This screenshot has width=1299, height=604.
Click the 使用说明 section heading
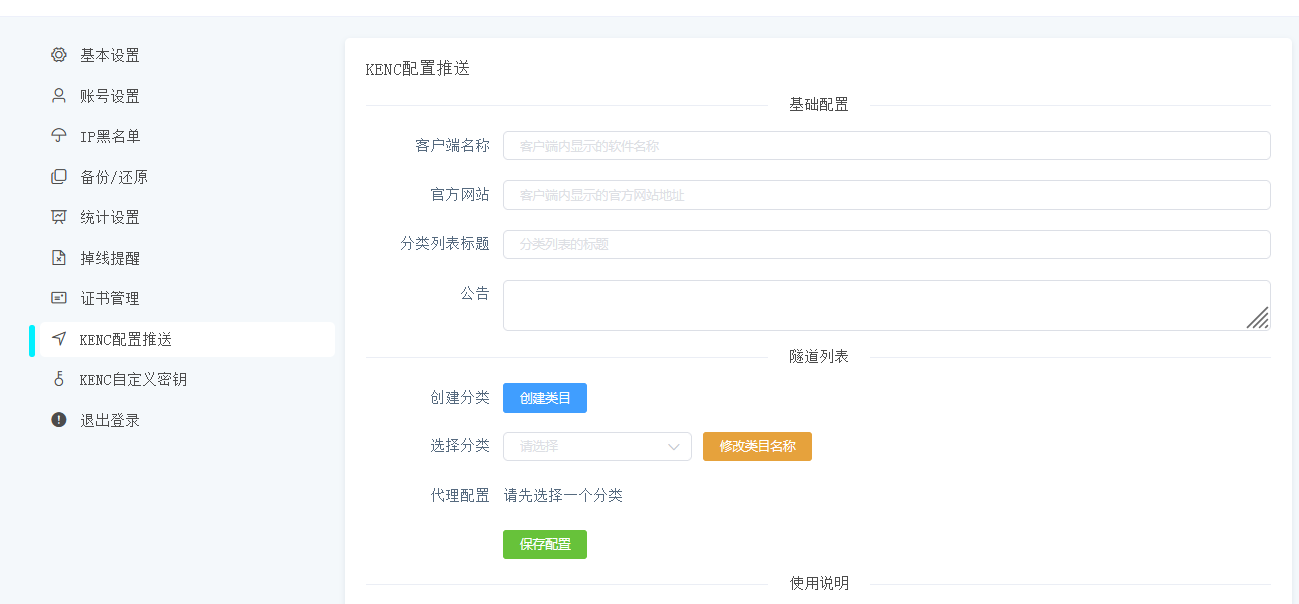pyautogui.click(x=819, y=583)
